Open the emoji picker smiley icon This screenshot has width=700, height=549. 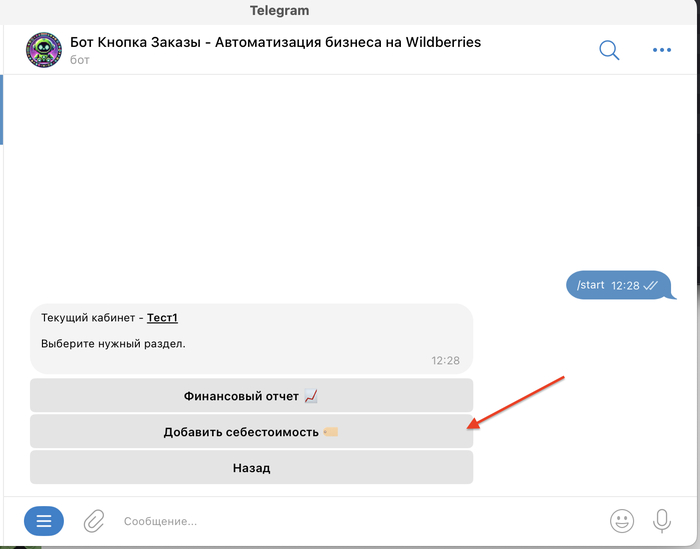click(622, 521)
